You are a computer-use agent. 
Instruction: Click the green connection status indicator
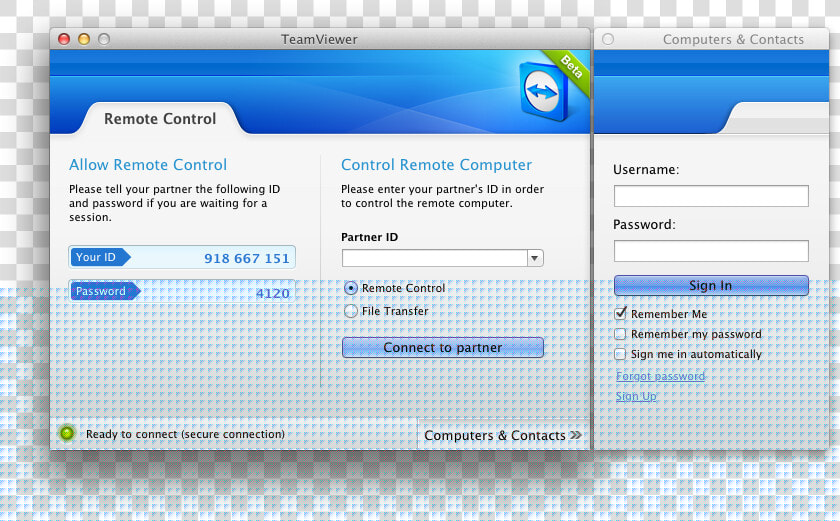[67, 433]
